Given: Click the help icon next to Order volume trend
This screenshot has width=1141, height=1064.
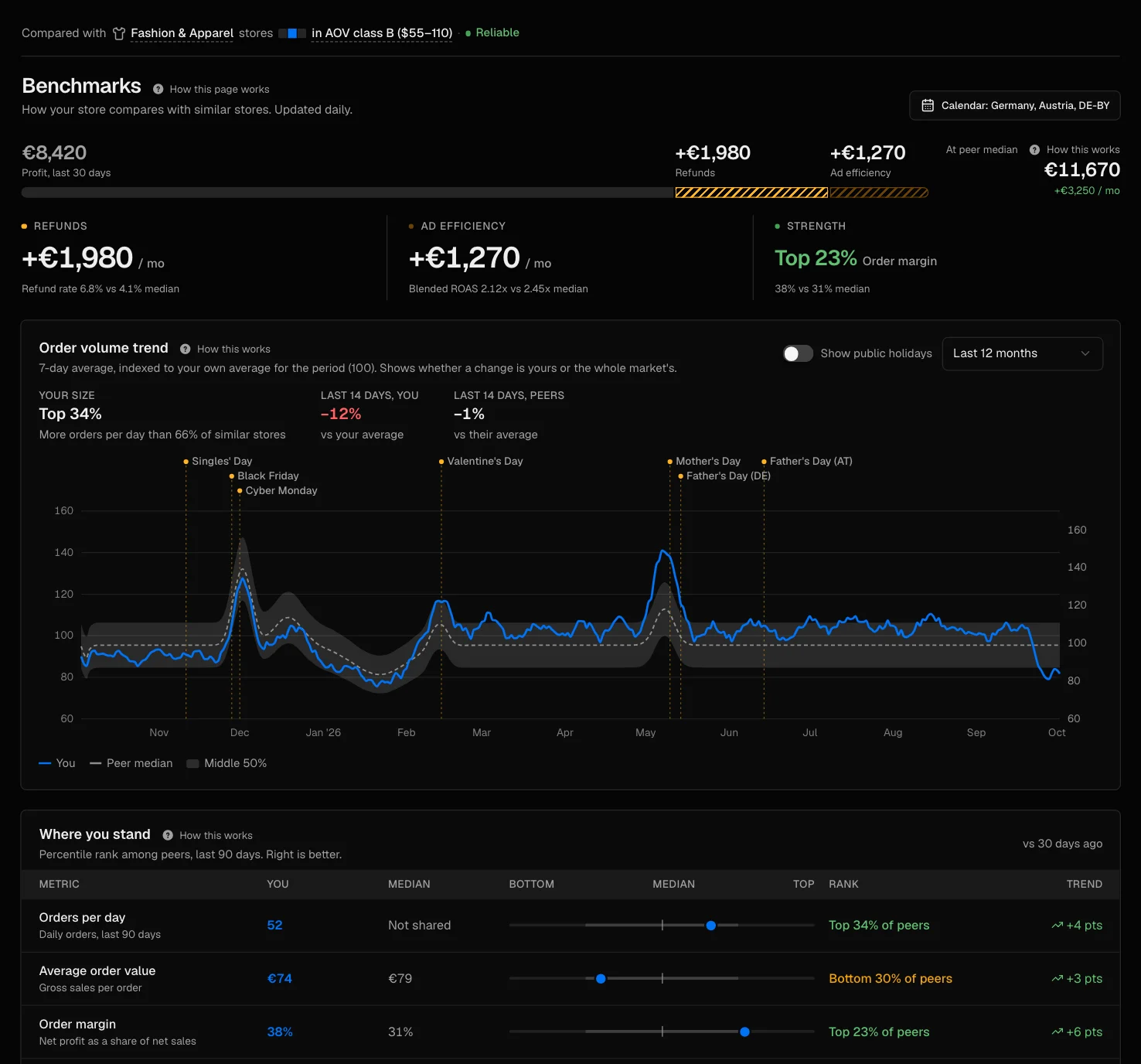Looking at the screenshot, I should click(x=186, y=350).
